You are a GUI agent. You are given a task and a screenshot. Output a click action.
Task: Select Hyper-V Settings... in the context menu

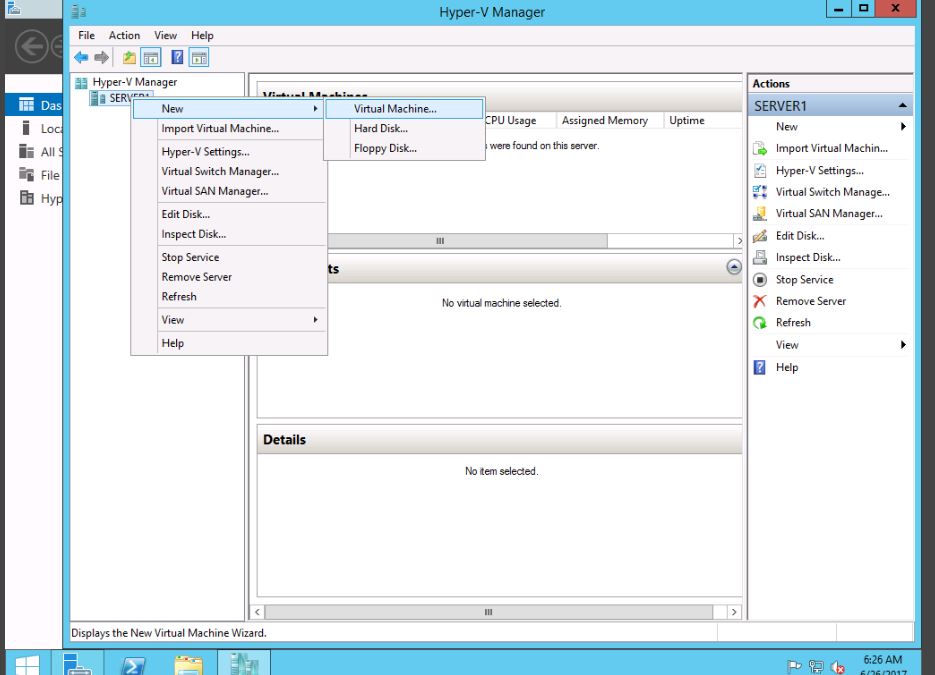click(229, 151)
